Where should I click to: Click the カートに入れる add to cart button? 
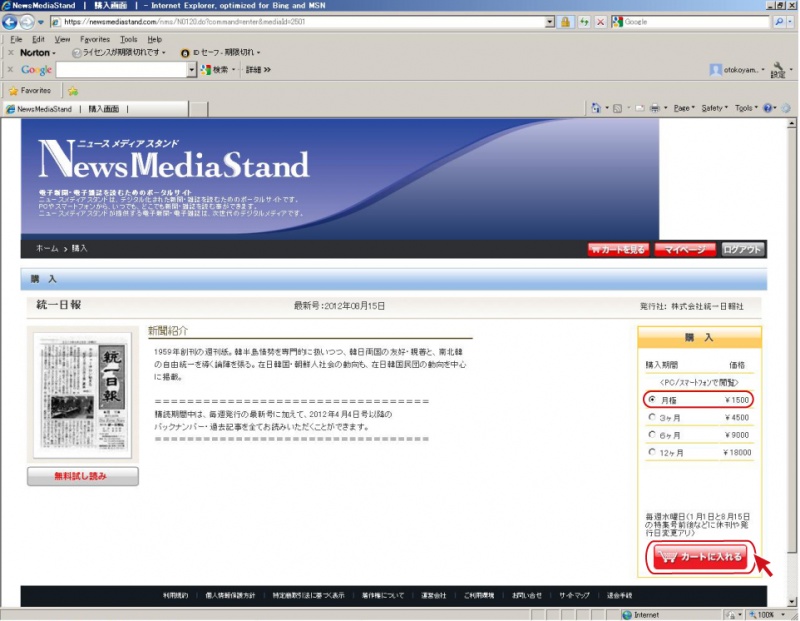700,557
